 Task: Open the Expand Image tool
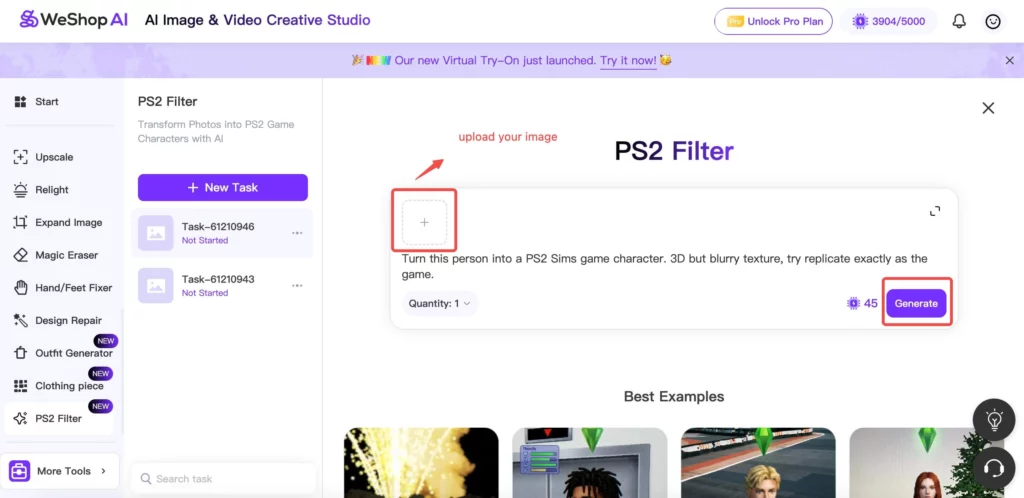[59, 223]
